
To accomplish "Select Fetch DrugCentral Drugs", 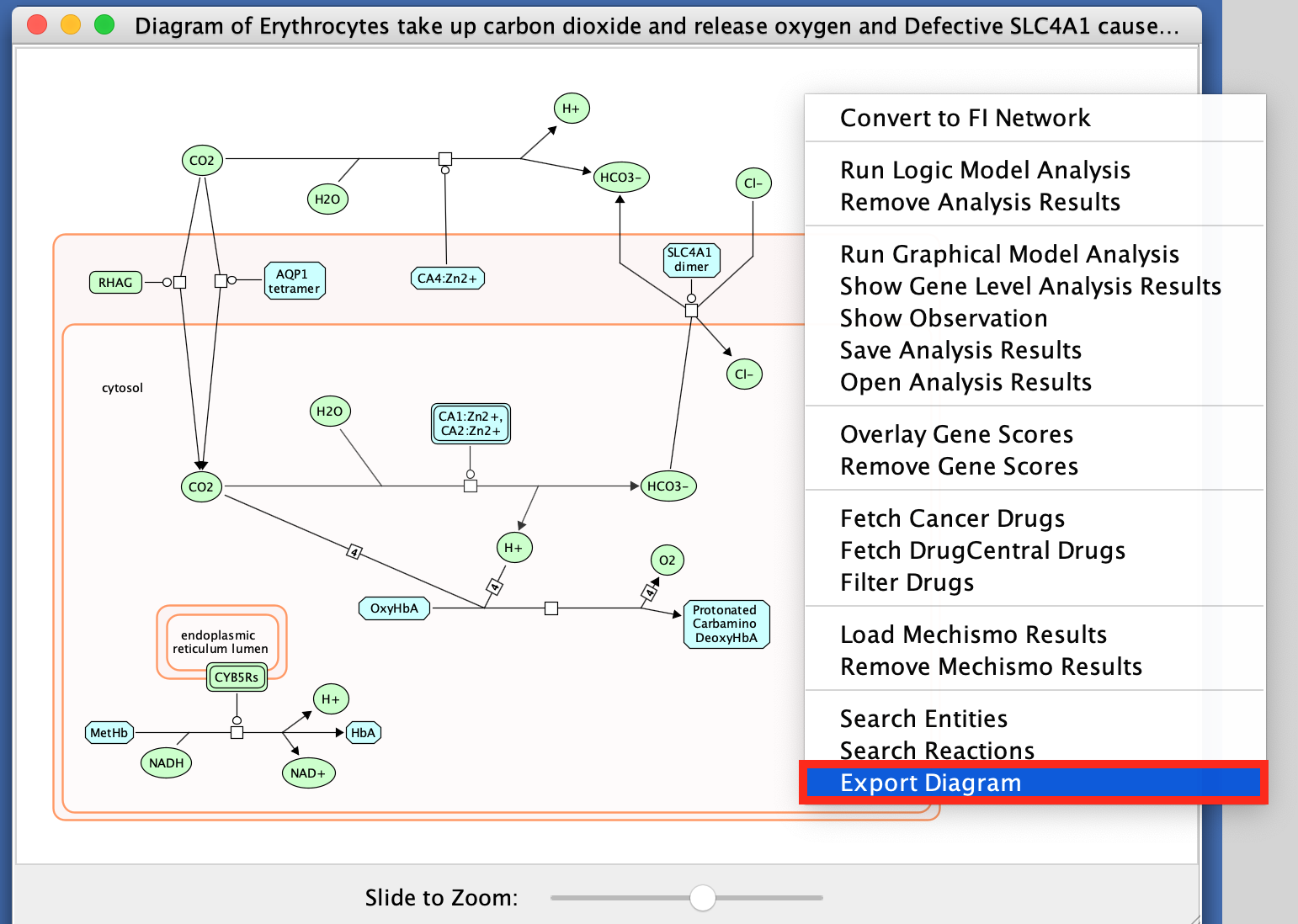I will tap(1035, 550).
